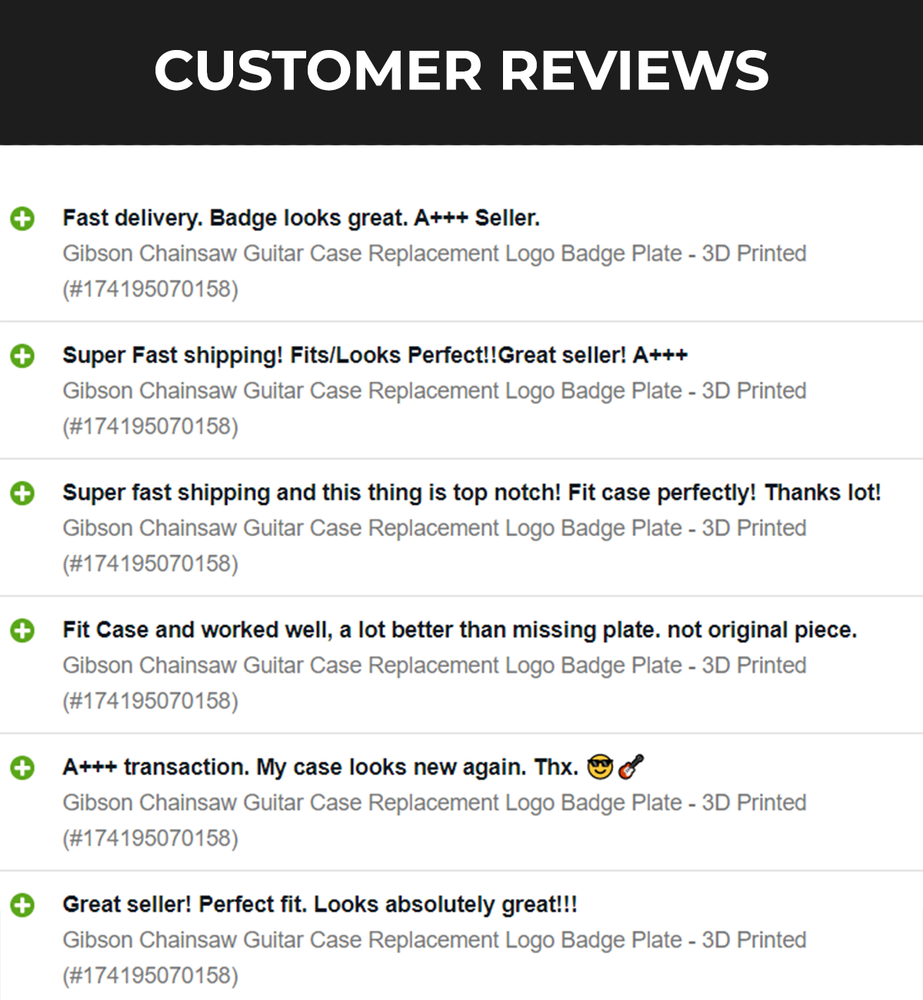Open product link under "A+++ transaction" review
This screenshot has height=1000, width=923.
pos(434,803)
